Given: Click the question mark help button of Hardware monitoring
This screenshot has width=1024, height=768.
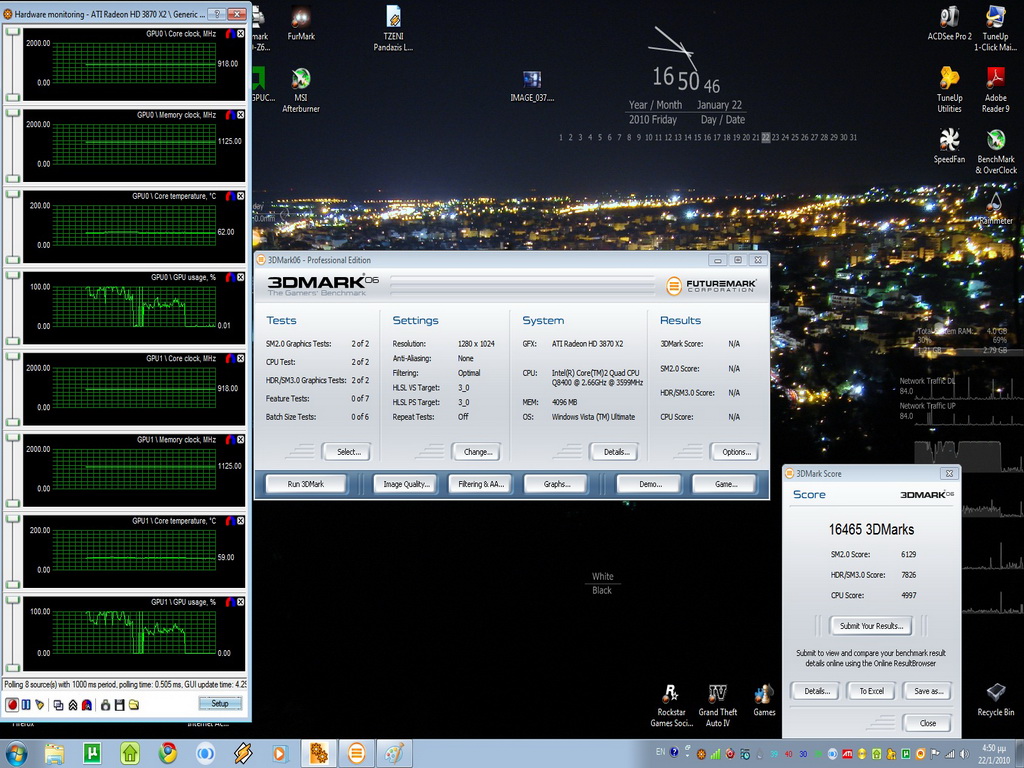Looking at the screenshot, I should pyautogui.click(x=217, y=13).
